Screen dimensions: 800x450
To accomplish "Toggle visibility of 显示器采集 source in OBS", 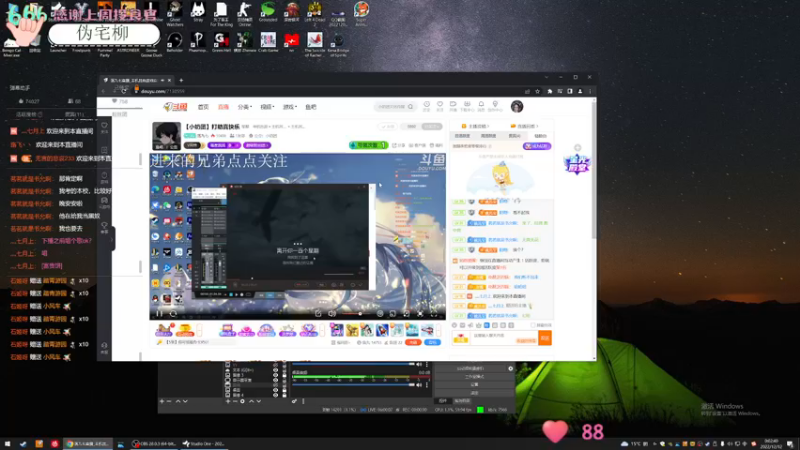I will [276, 380].
